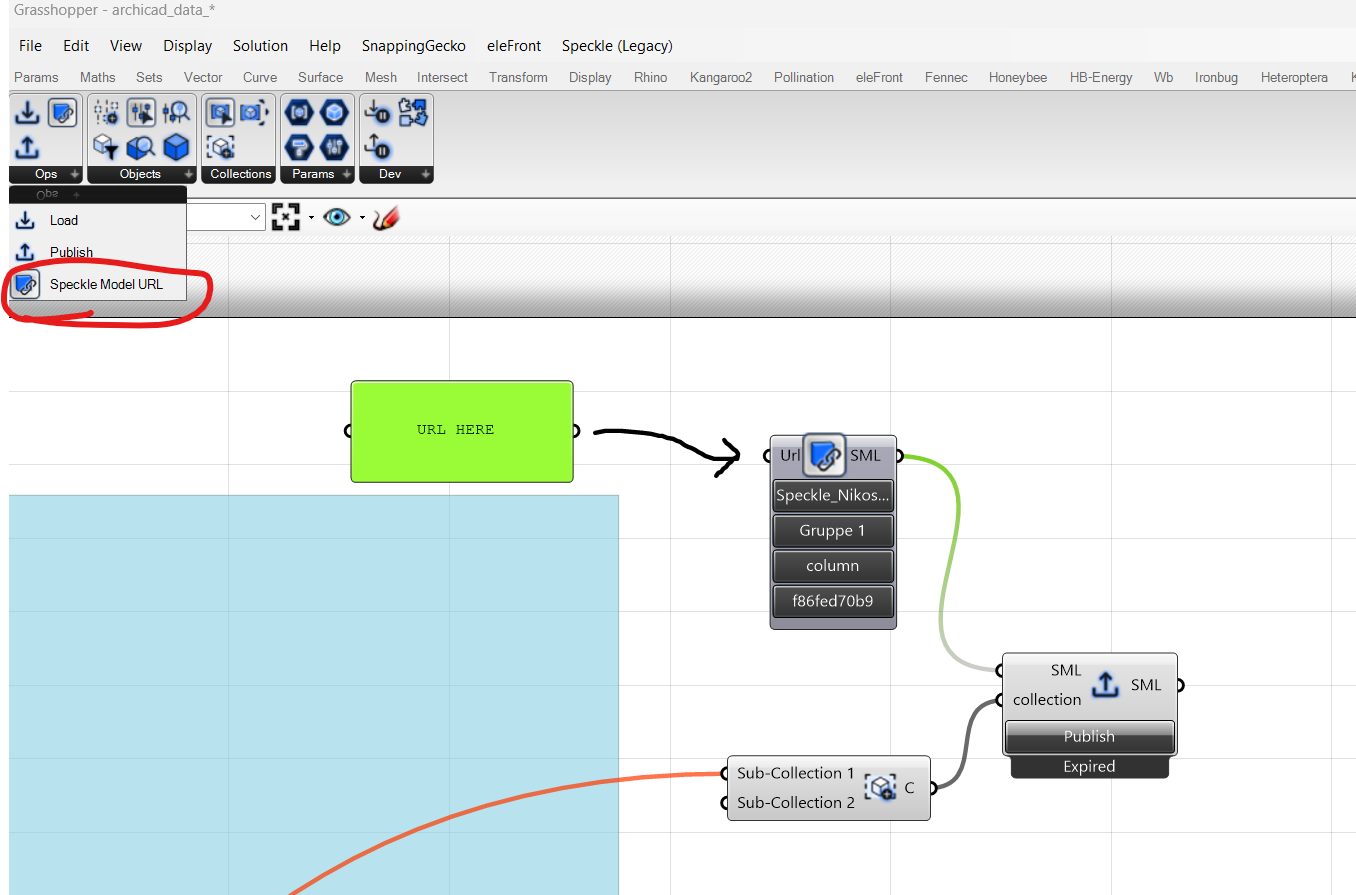Switch to the Heteroptera tab

(1294, 77)
